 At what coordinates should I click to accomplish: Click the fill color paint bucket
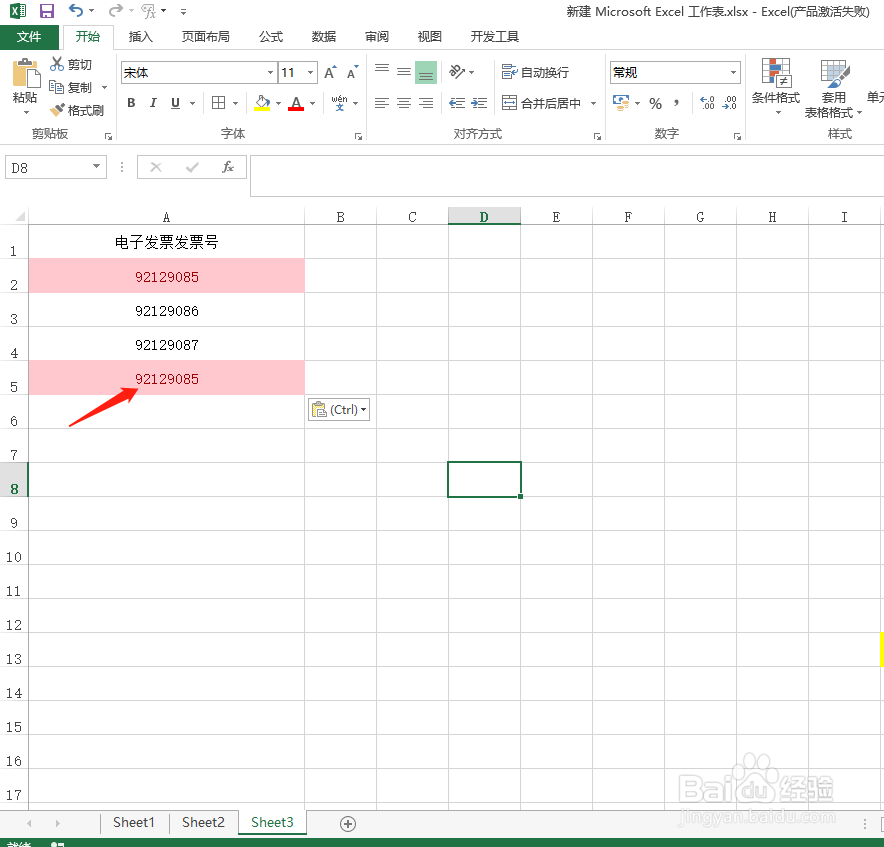click(262, 103)
